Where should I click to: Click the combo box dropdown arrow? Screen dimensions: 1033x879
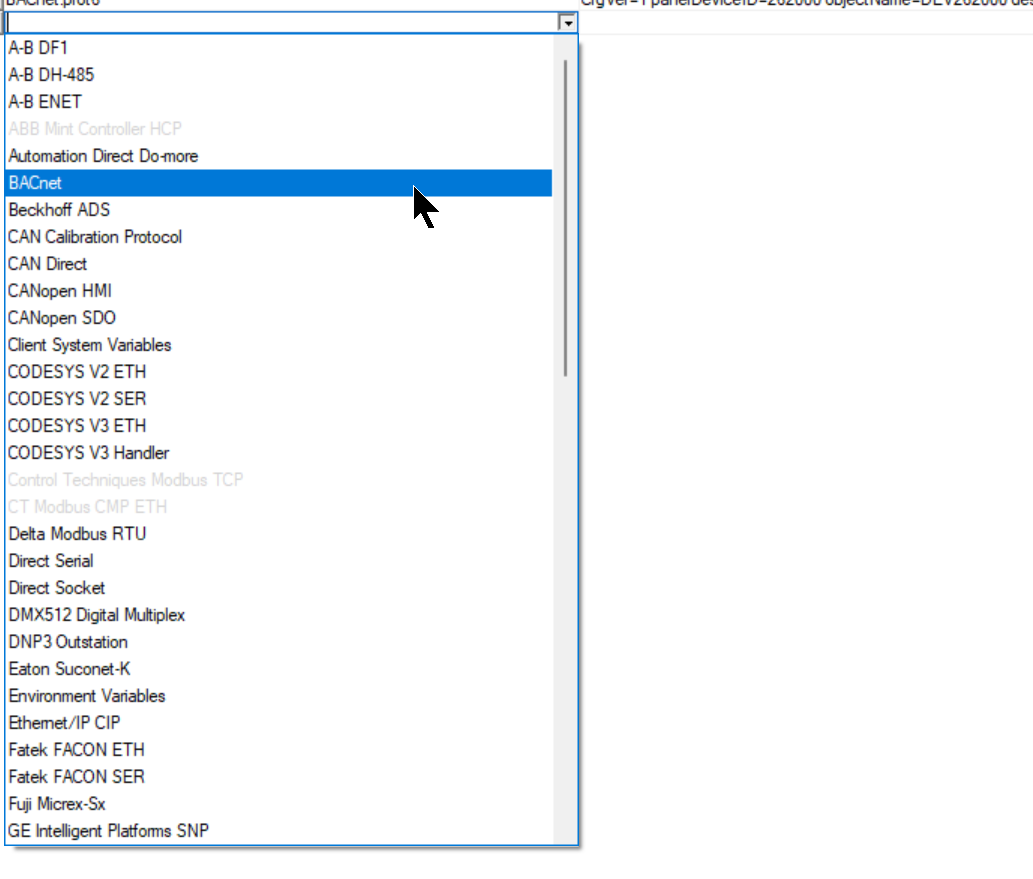567,23
